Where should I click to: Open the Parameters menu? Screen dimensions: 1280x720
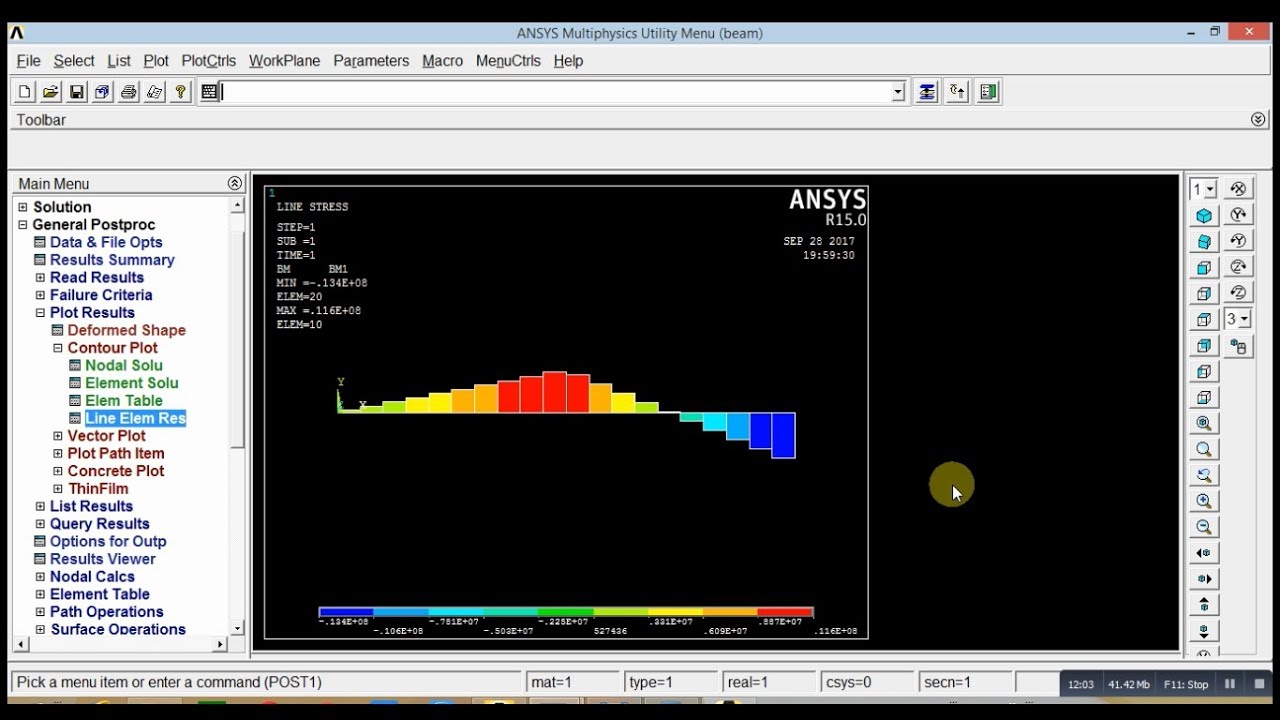pyautogui.click(x=371, y=61)
